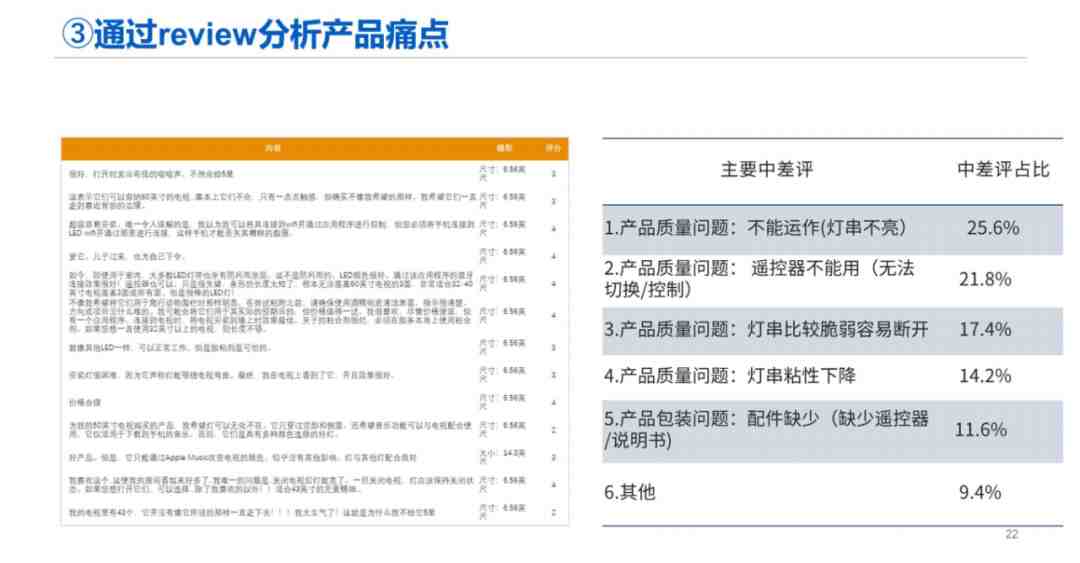Click the 17.4% percentage cell

pyautogui.click(x=985, y=329)
